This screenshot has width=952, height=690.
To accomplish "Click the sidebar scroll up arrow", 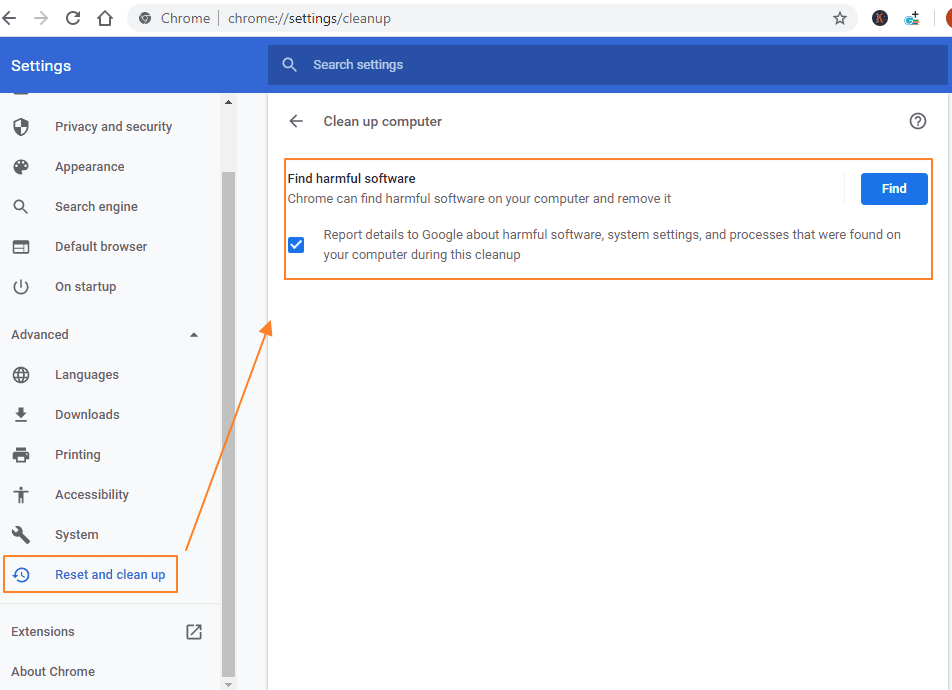I will [x=228, y=102].
